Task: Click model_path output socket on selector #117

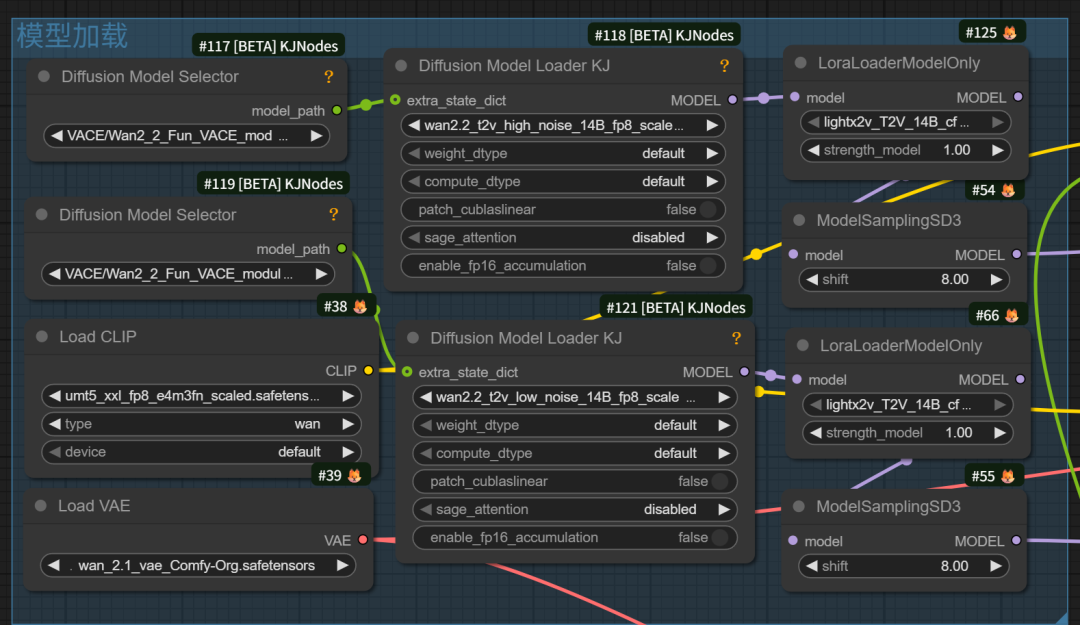Action: [x=337, y=110]
